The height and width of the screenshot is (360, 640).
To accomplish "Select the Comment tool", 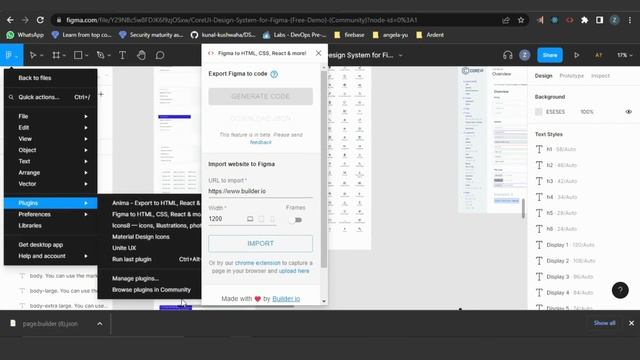I will tap(160, 55).
